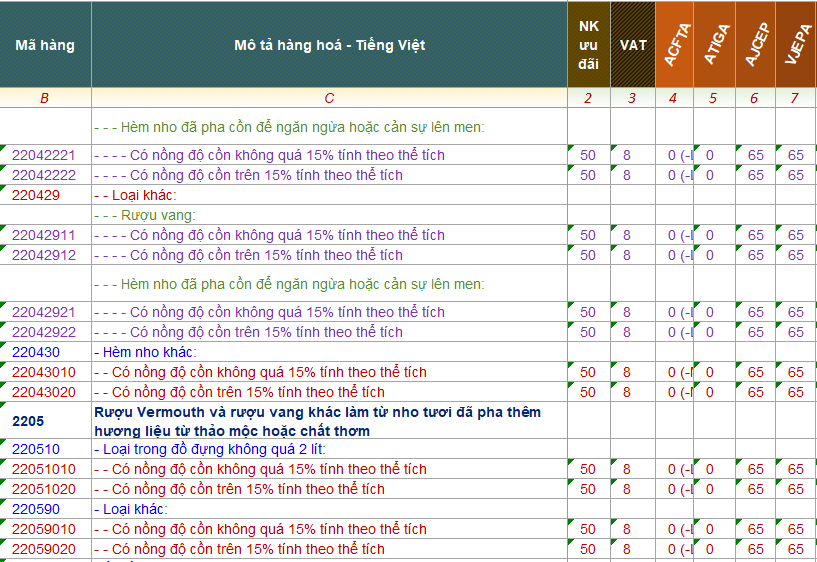Click code cell 22059020
Image resolution: width=817 pixels, height=562 pixels.
tap(44, 549)
